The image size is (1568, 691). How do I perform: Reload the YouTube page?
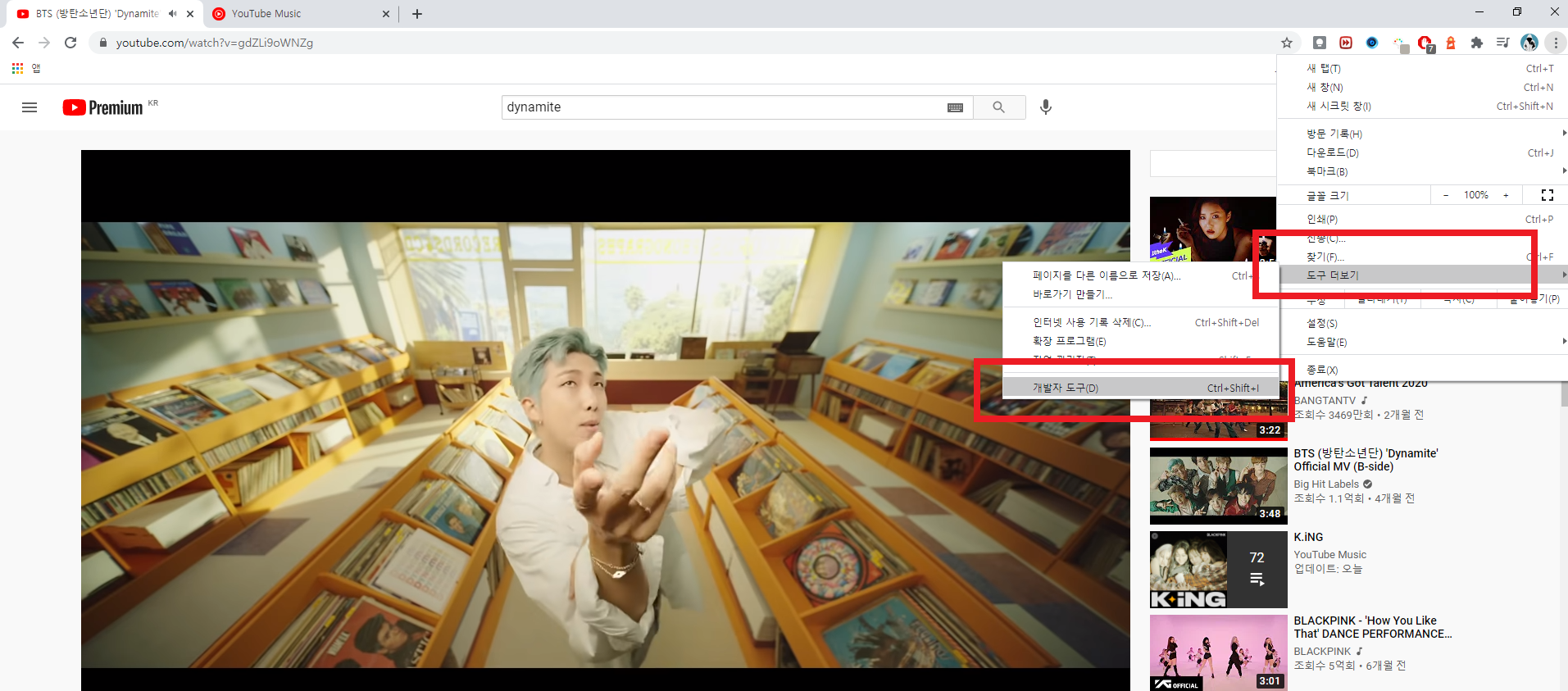(70, 43)
